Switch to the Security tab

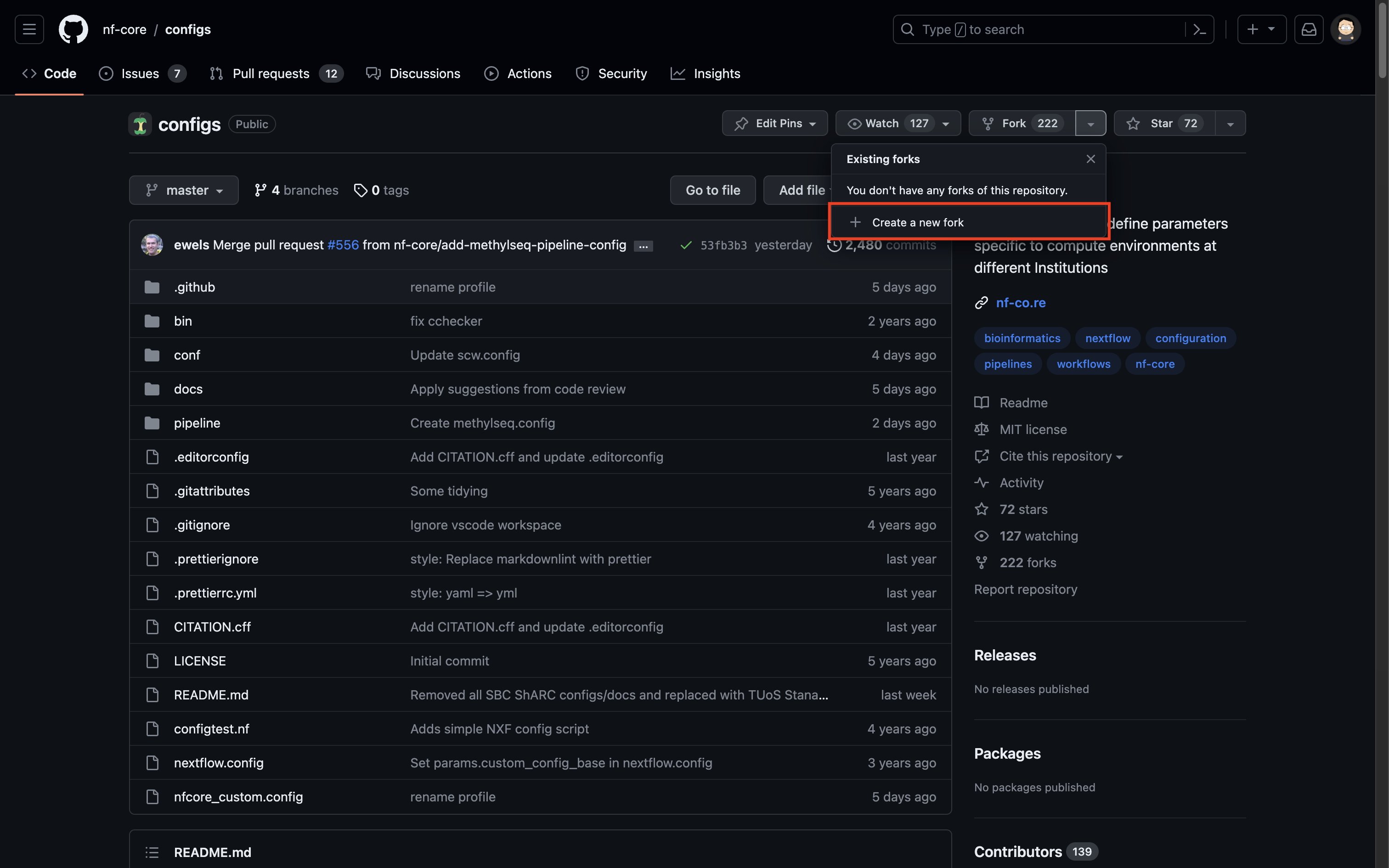611,73
